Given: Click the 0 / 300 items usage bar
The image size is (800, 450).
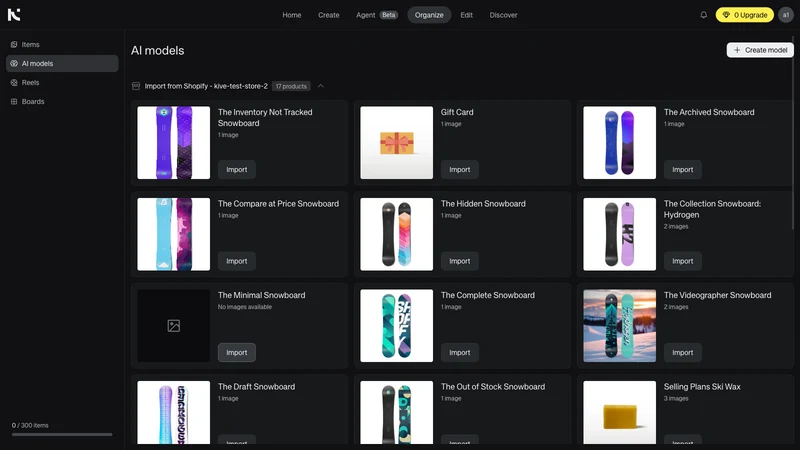Looking at the screenshot, I should 62,435.
